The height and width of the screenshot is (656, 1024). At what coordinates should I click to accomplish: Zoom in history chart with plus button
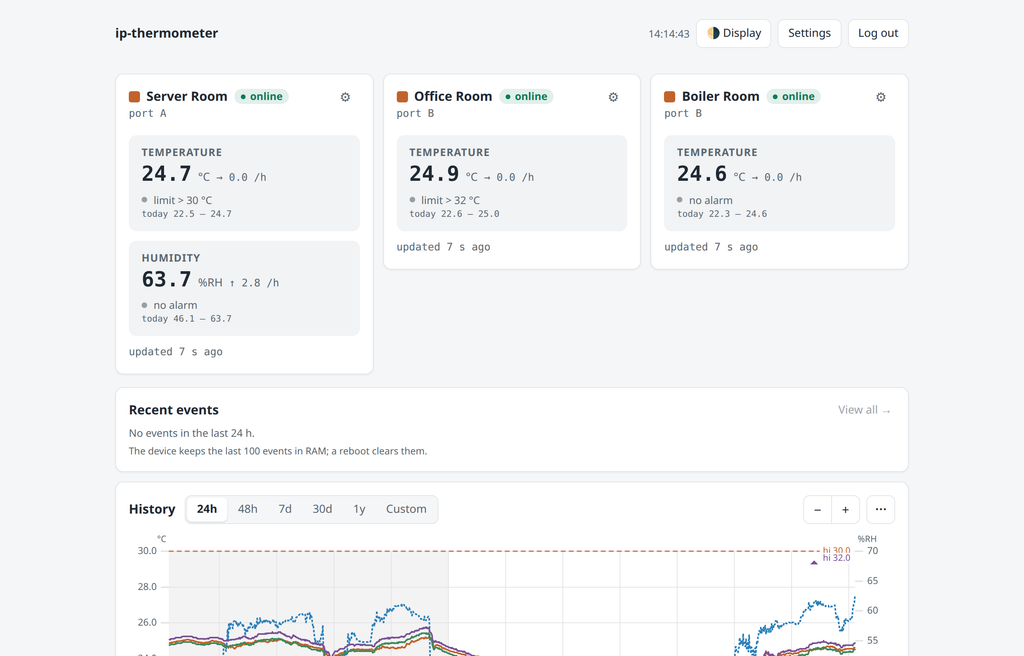pos(845,510)
